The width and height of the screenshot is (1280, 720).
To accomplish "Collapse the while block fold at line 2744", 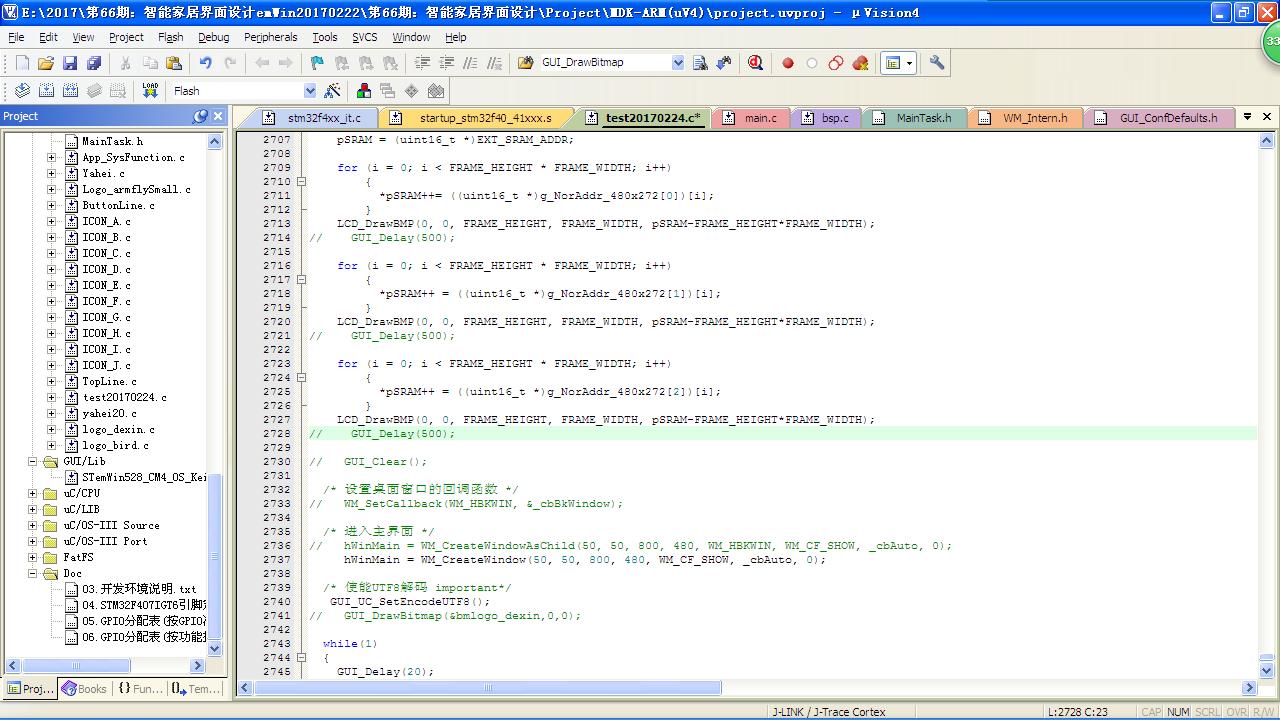I will click(301, 658).
